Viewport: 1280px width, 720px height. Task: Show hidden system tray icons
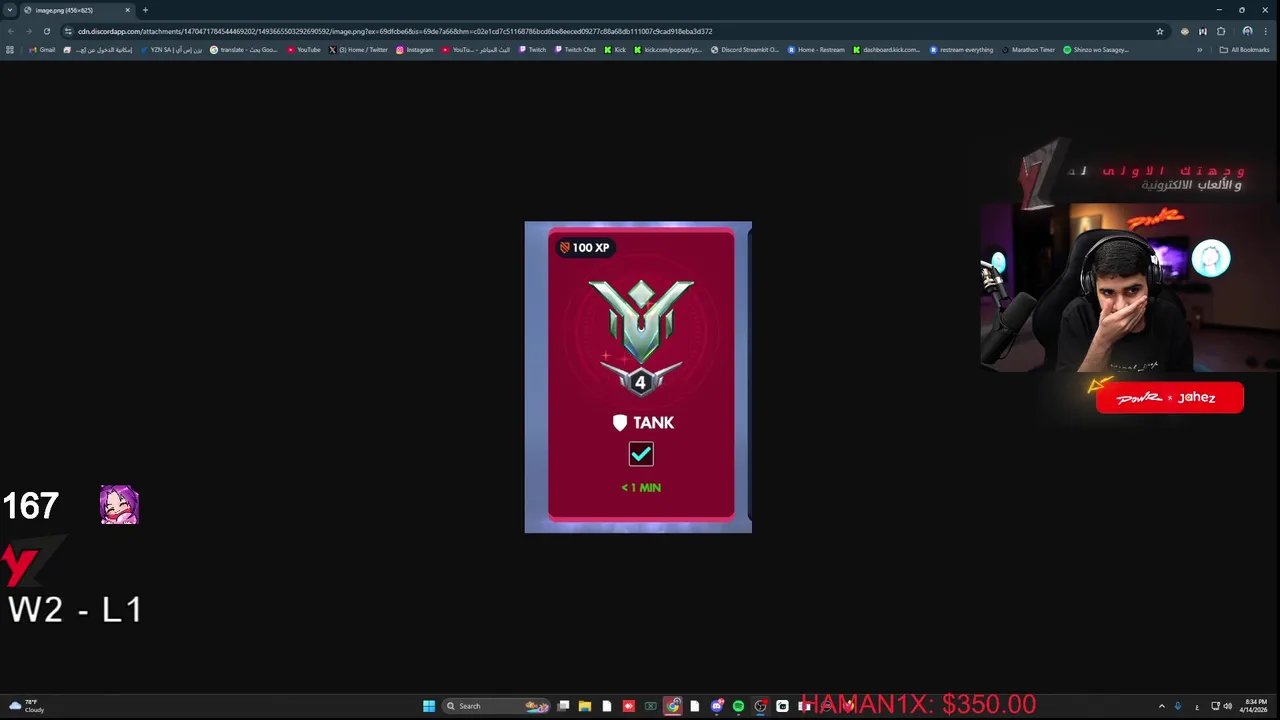point(1161,706)
